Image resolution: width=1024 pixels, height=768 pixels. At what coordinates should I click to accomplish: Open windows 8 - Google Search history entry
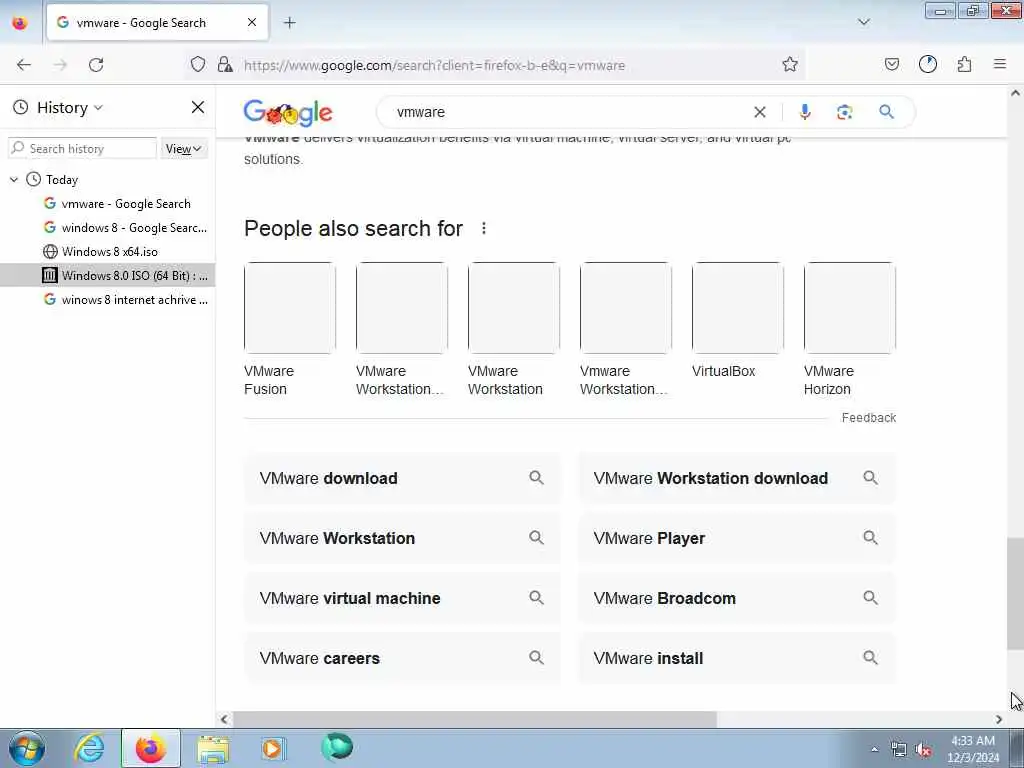click(125, 228)
